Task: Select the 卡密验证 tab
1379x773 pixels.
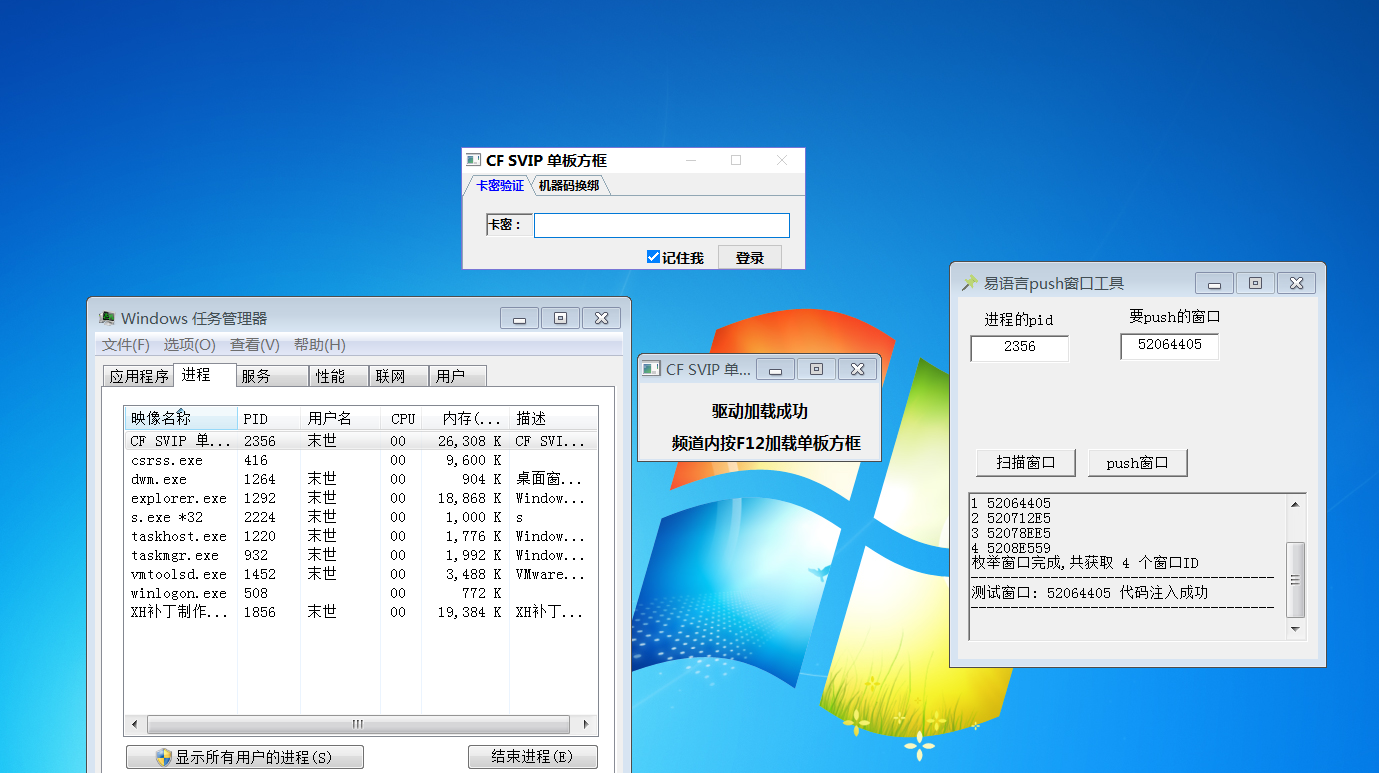Action: point(499,186)
